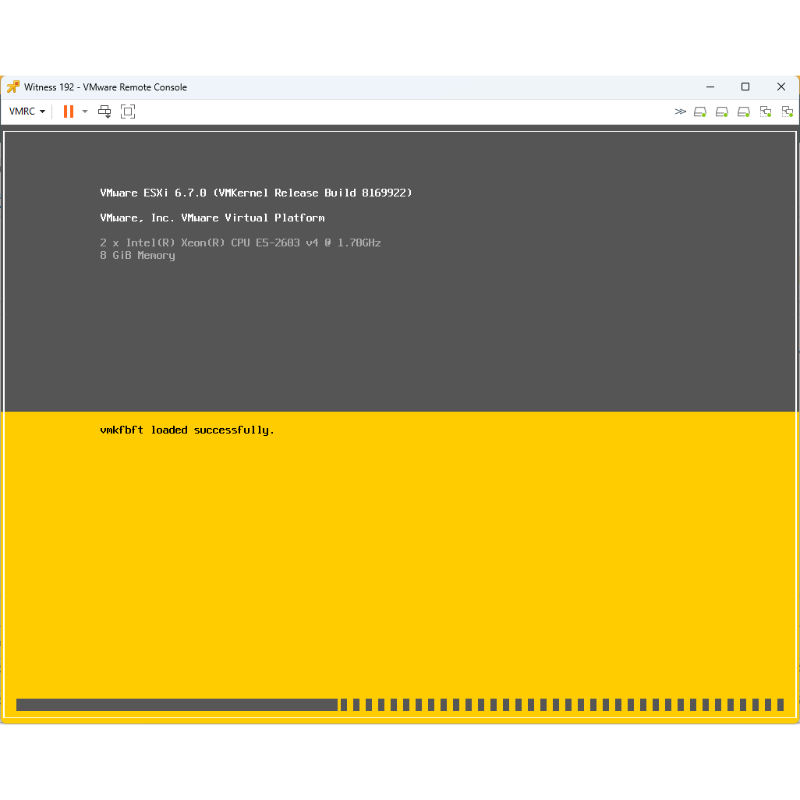Click the second hard disk device icon
The image size is (800, 800).
tap(722, 111)
